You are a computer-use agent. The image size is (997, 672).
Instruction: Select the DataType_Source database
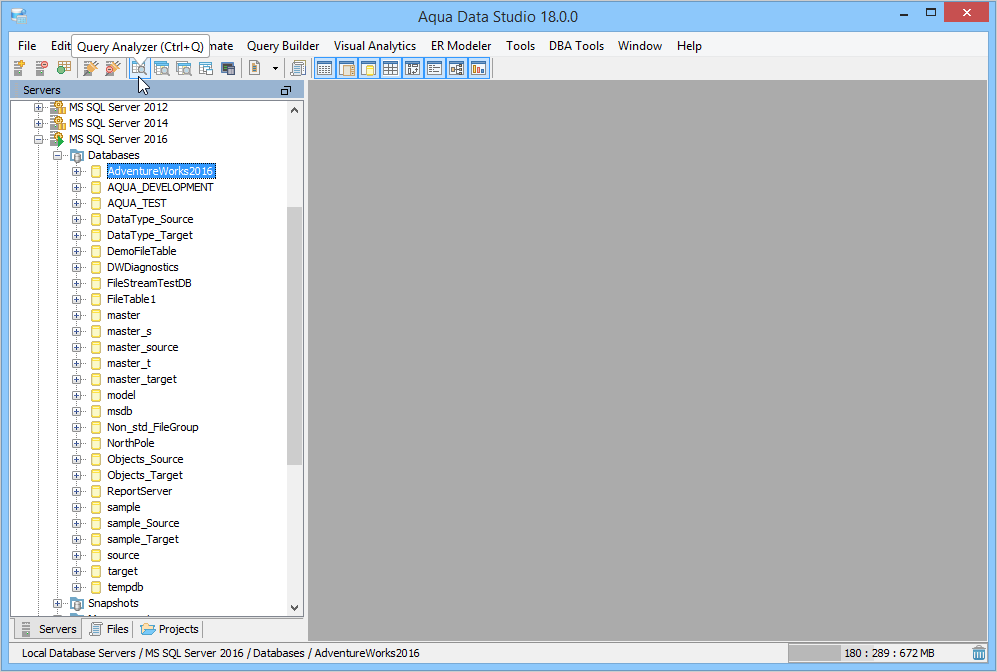pos(150,219)
